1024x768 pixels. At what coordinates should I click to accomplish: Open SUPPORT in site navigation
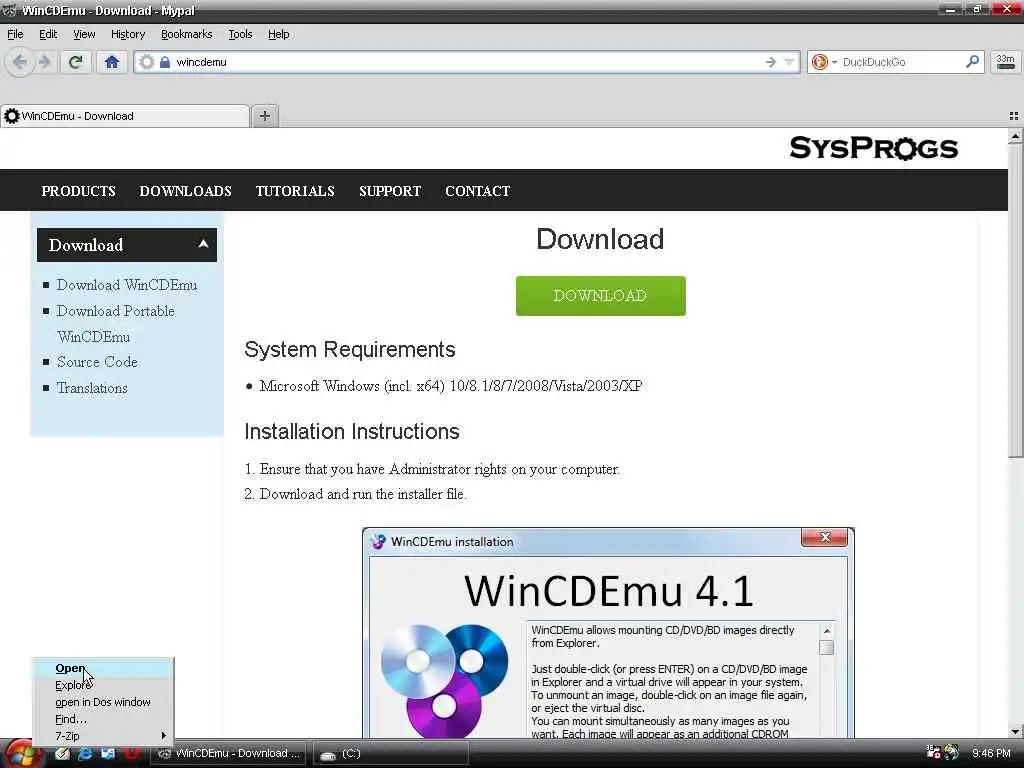(x=390, y=191)
